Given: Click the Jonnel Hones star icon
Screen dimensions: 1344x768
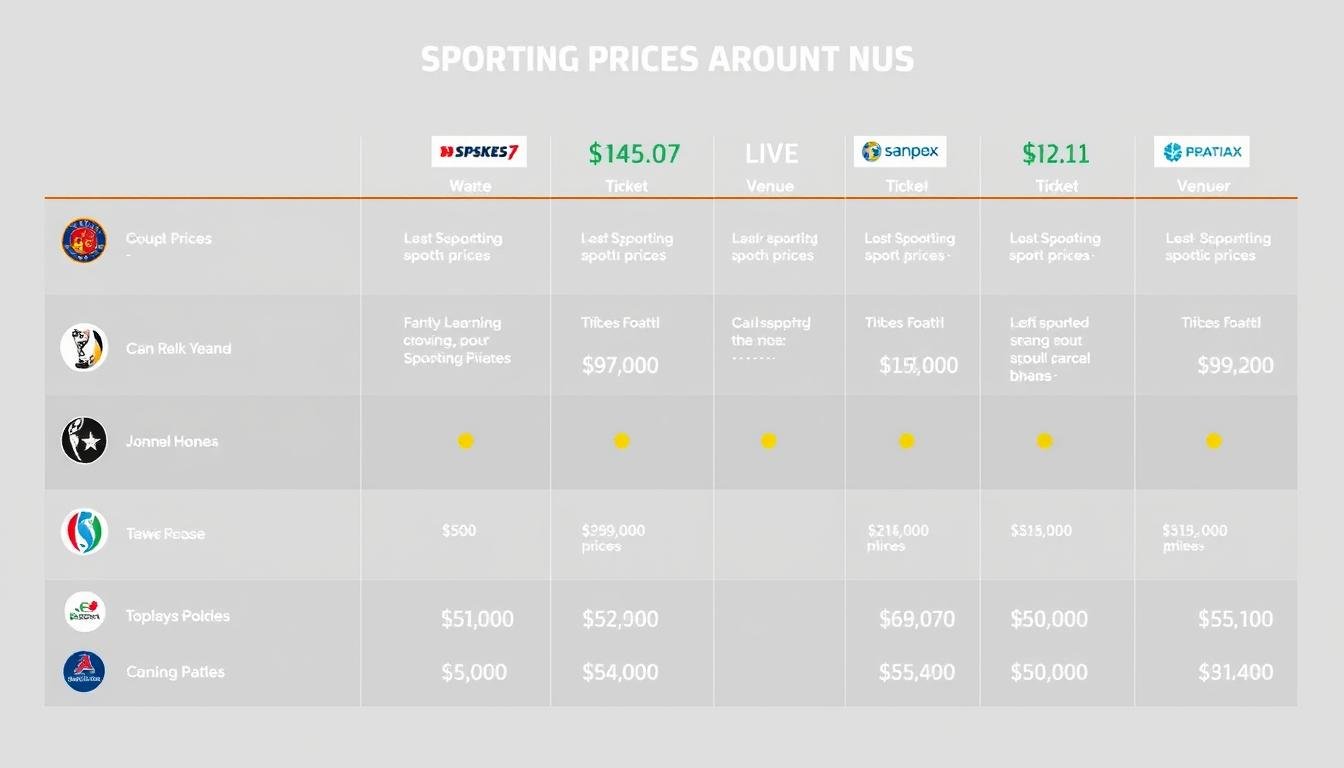Looking at the screenshot, I should 84,440.
